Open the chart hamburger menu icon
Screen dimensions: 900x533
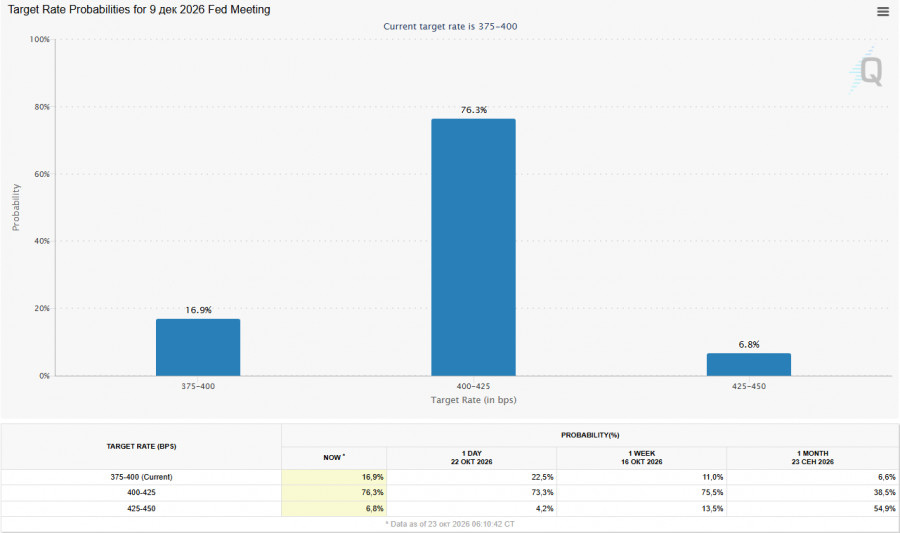pyautogui.click(x=883, y=11)
